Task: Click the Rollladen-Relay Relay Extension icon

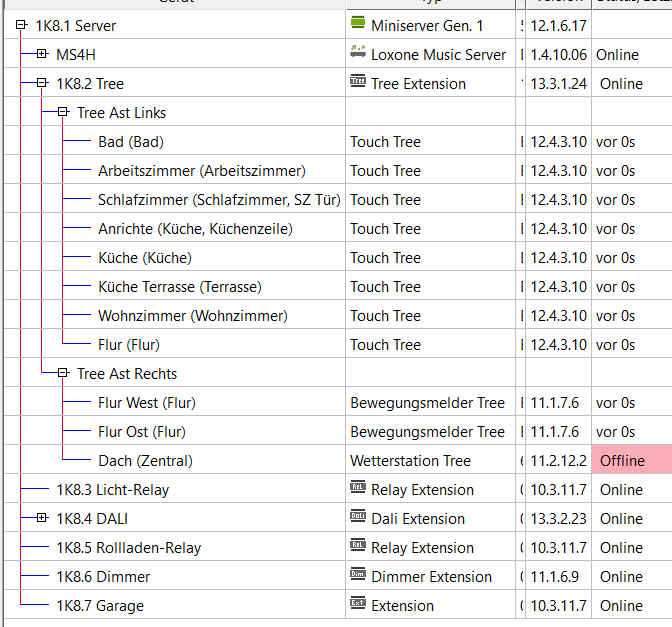Action: [358, 547]
